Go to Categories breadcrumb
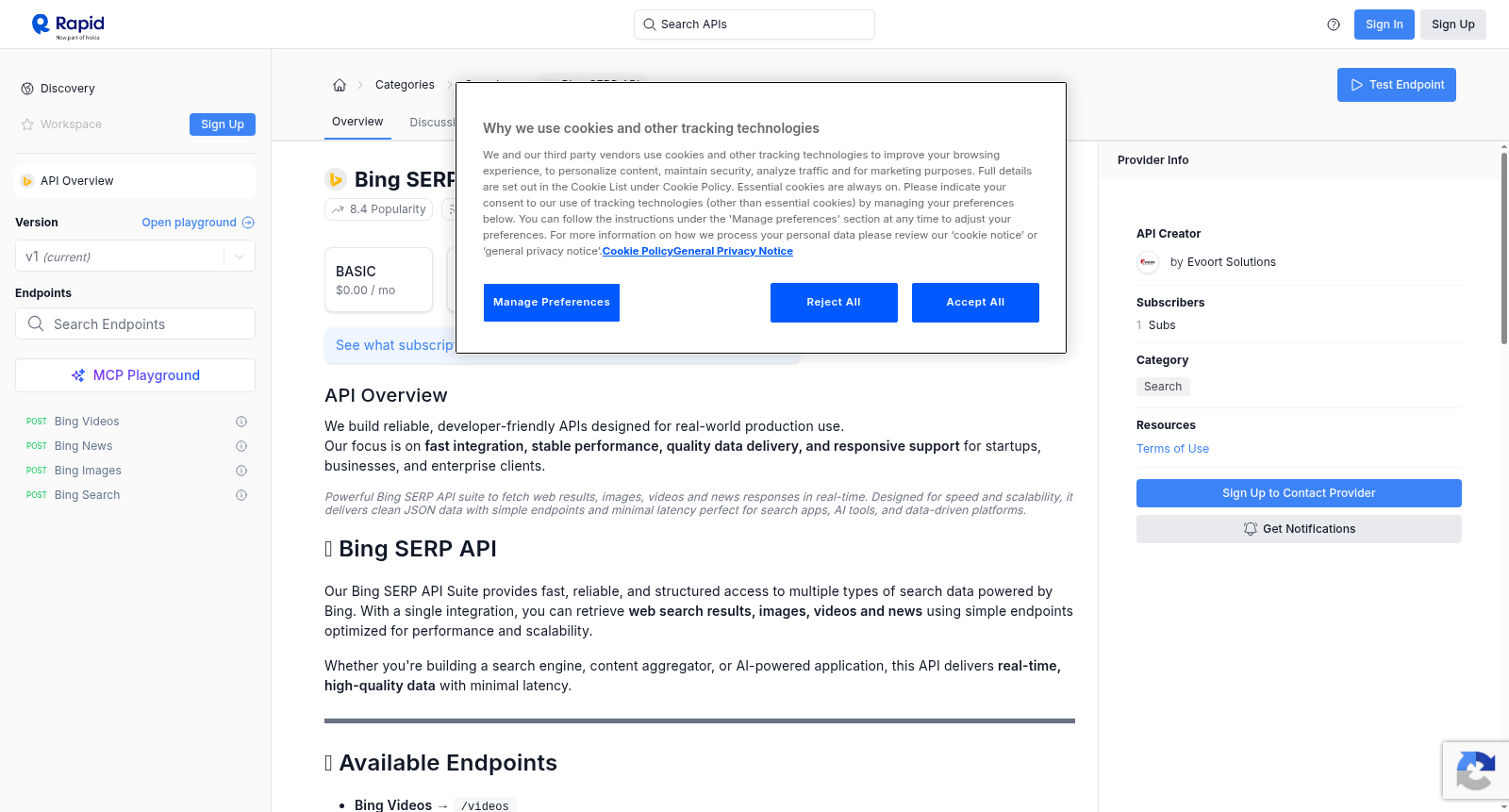Image resolution: width=1509 pixels, height=812 pixels. coord(405,85)
